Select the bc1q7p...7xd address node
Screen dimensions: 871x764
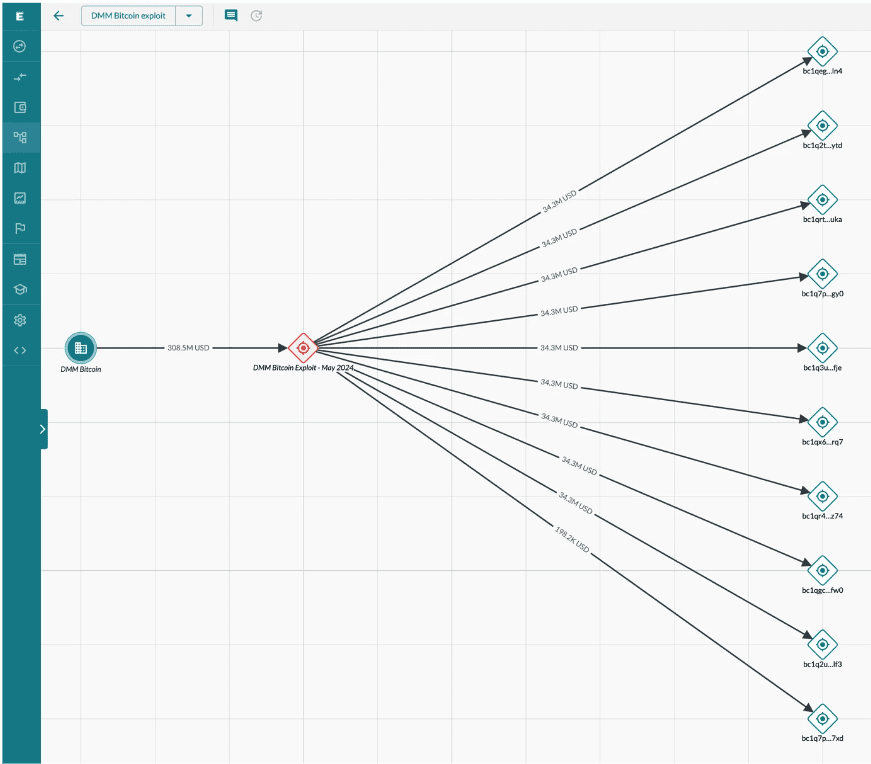point(822,718)
